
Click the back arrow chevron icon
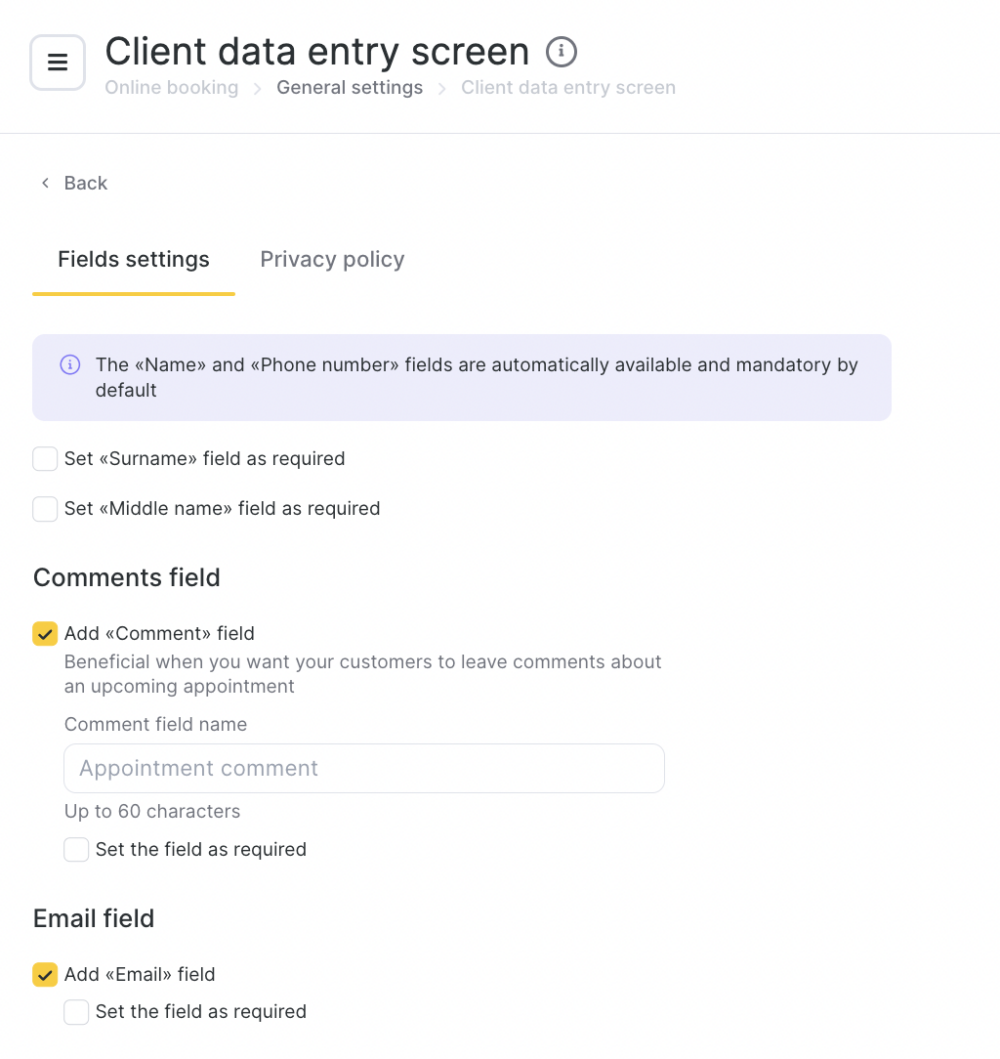coord(45,183)
